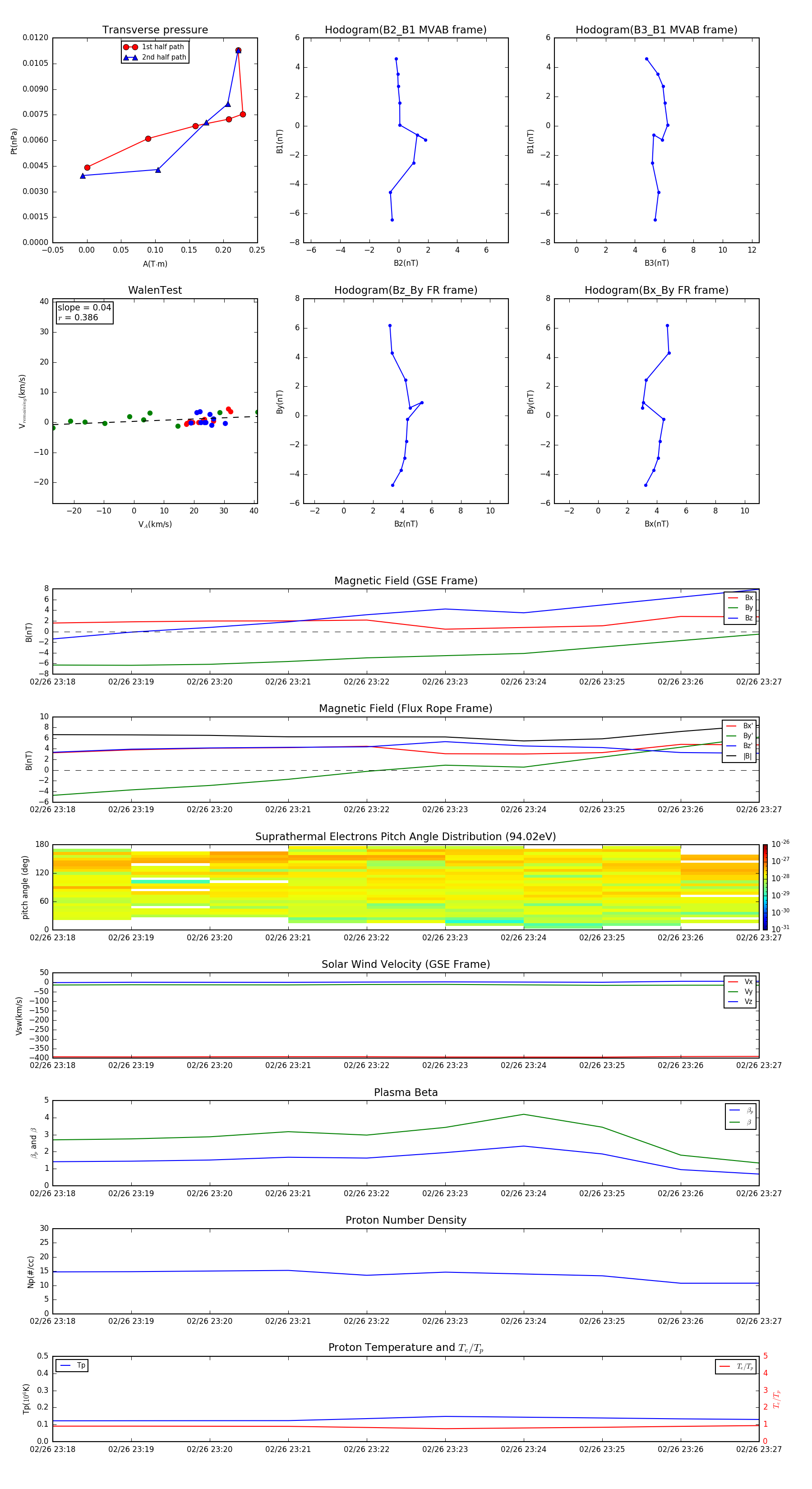
Task: Click the 'A(T·m)' x-axis label
Action: [155, 264]
